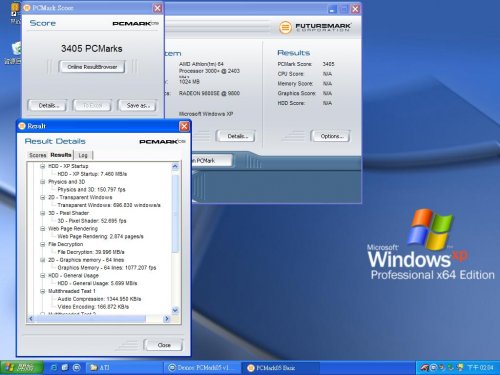This screenshot has width=500, height=375.
Task: Collapse the File Decryption node
Action: tap(43, 244)
